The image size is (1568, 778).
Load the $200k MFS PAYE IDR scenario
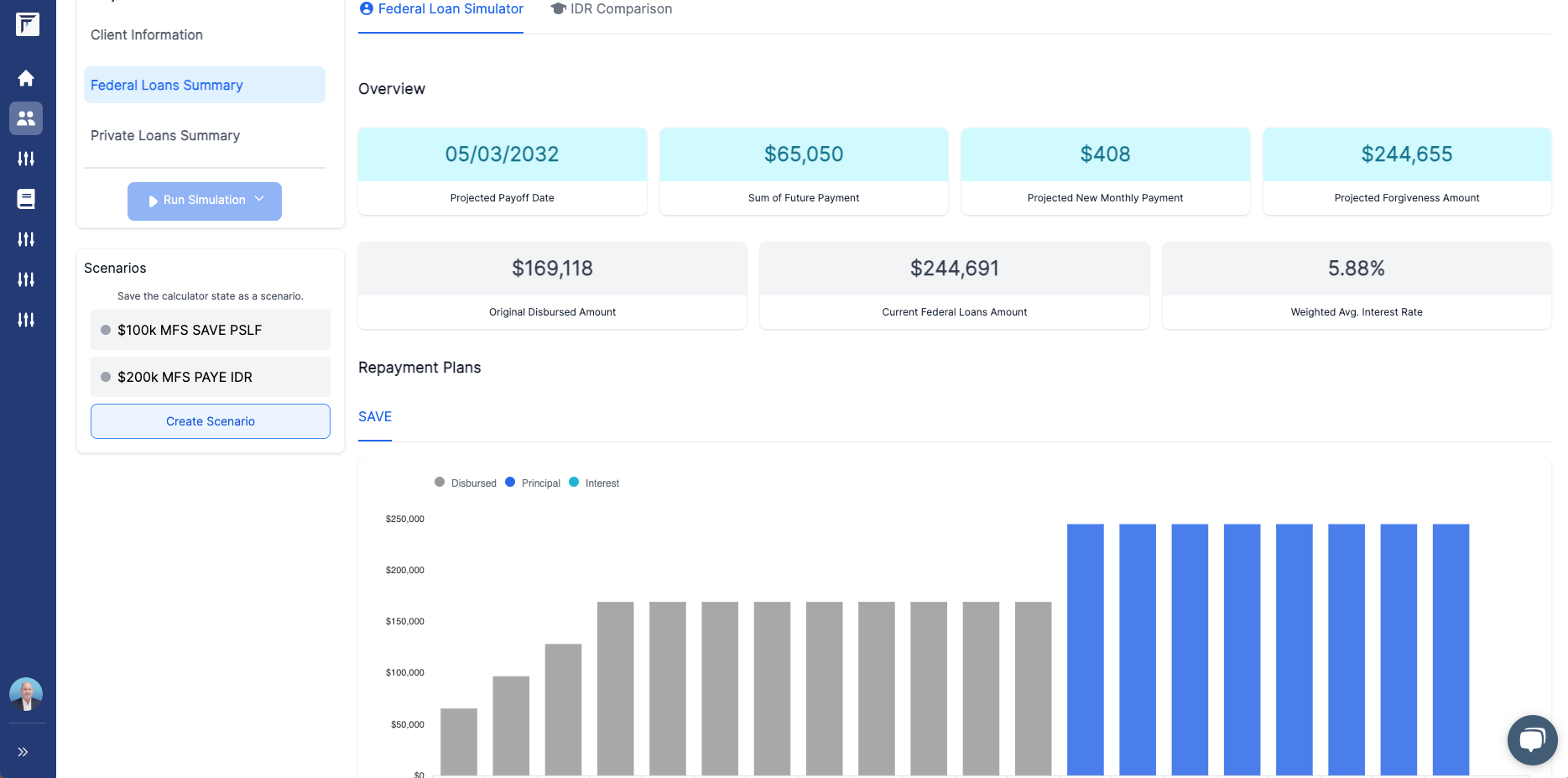(x=211, y=377)
